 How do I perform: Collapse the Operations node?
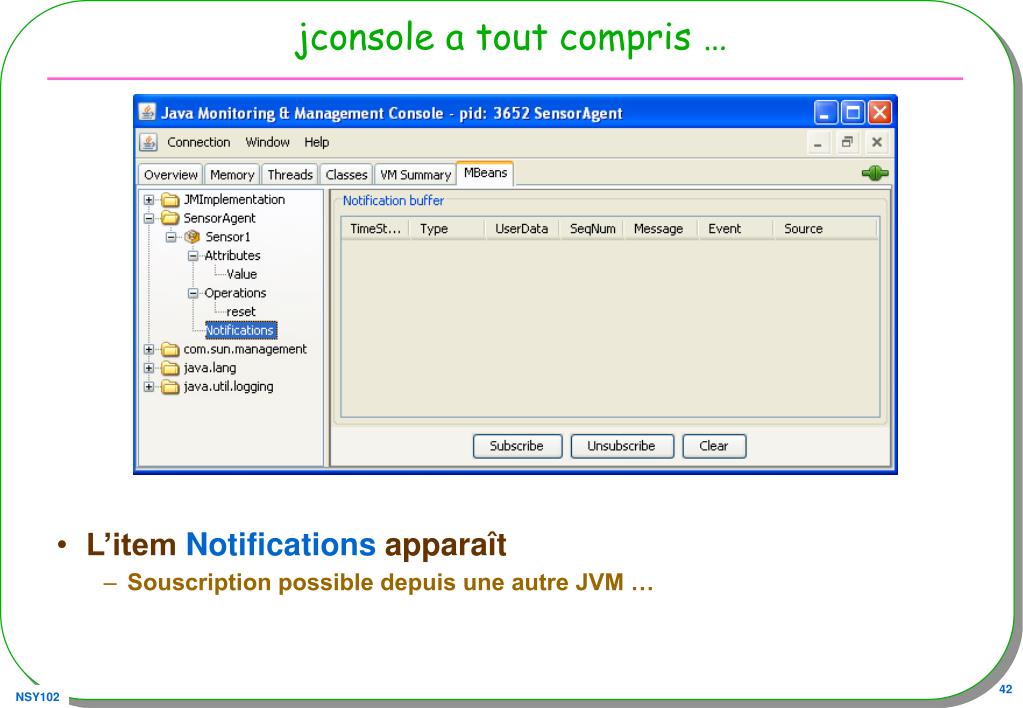click(193, 293)
